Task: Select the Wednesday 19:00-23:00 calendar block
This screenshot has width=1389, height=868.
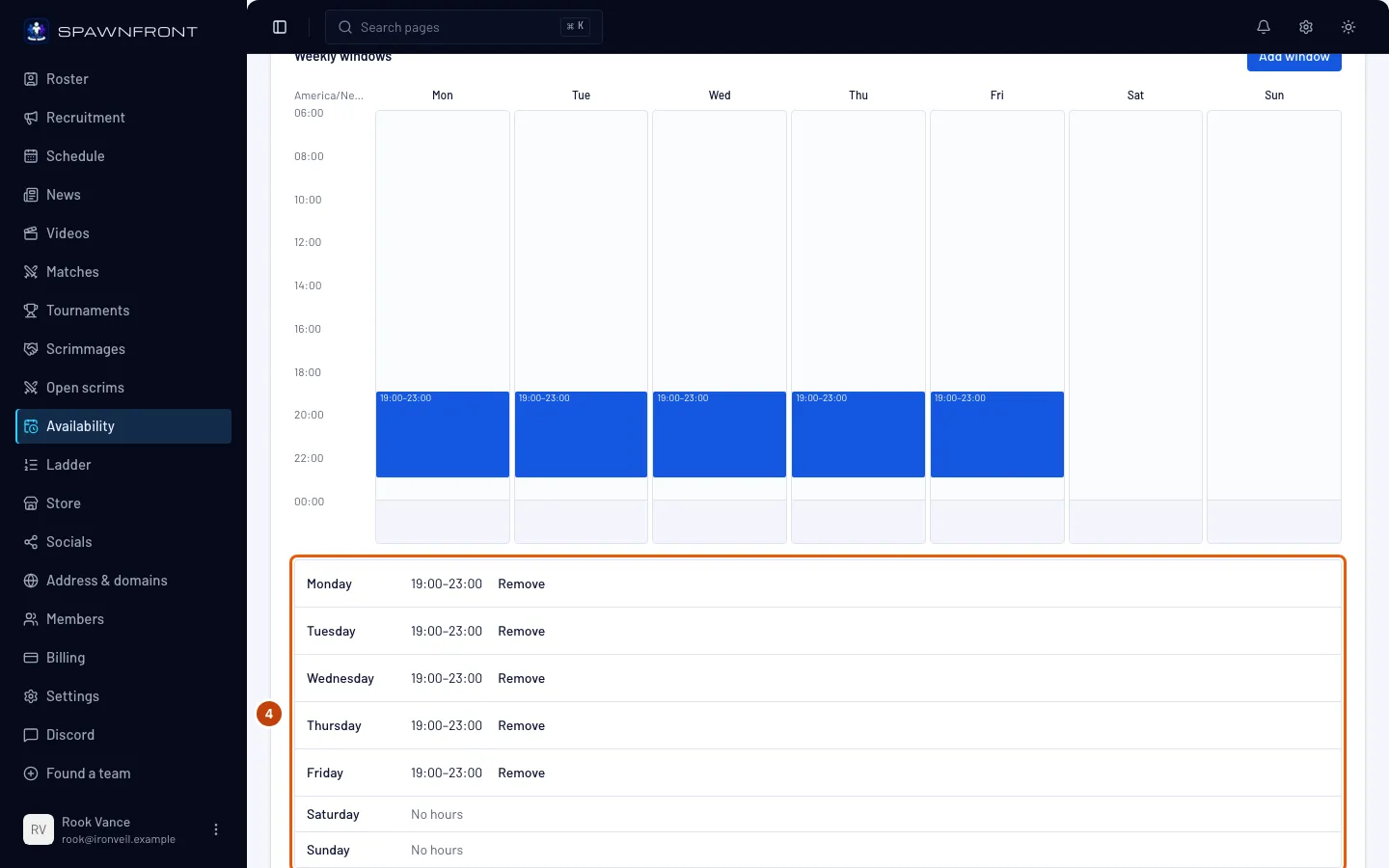Action: click(720, 434)
